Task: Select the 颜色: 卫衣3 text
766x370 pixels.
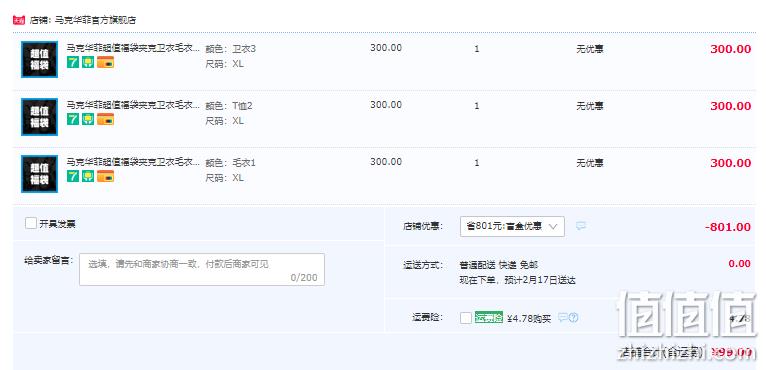Action: [231, 49]
